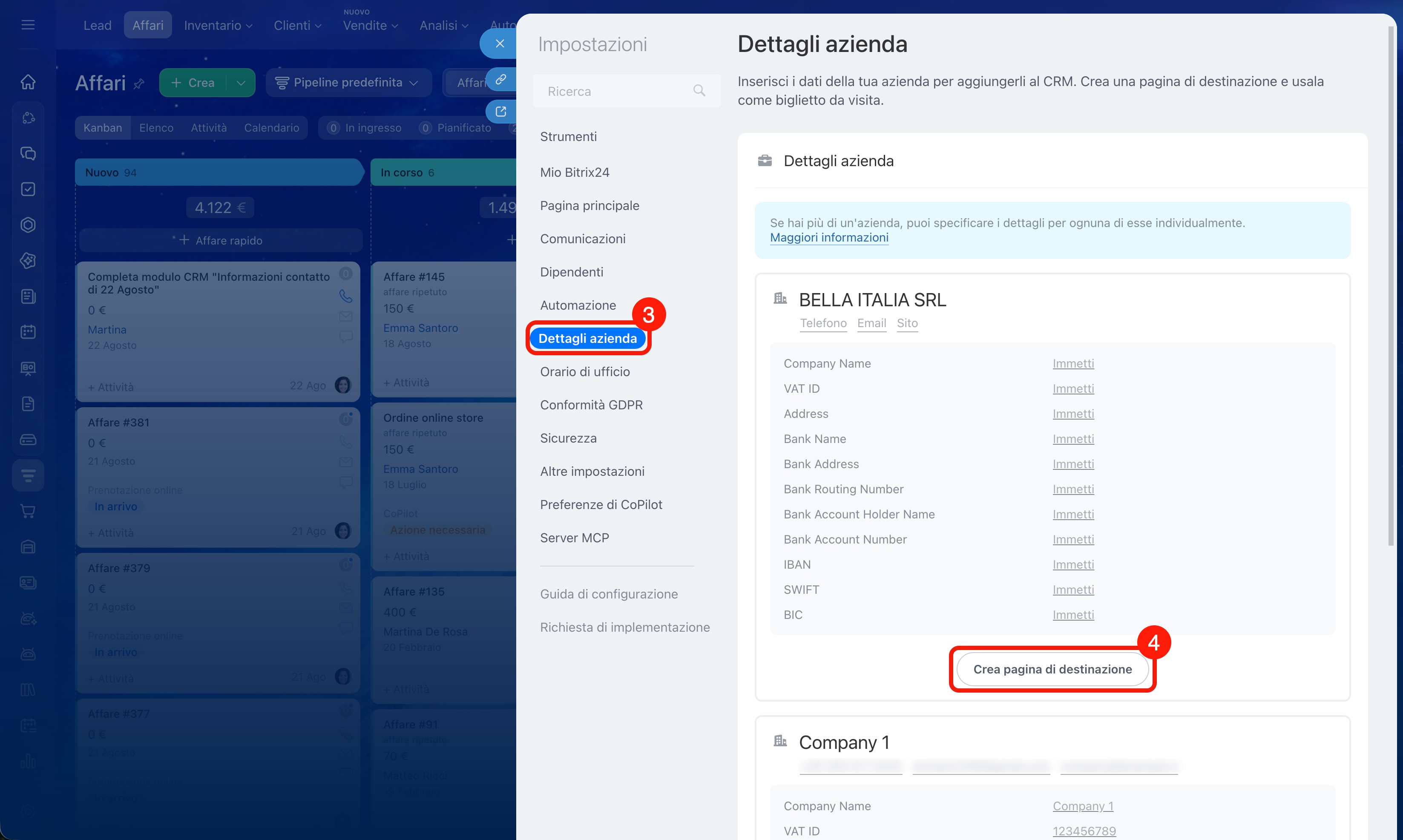Switch to the Elenco view tab
The width and height of the screenshot is (1403, 840).
coord(156,128)
